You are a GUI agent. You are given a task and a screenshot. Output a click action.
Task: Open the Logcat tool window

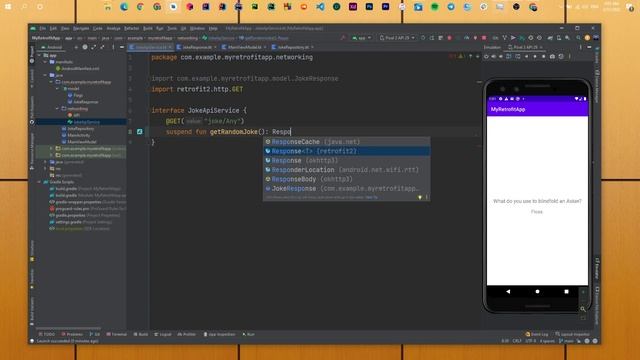(162, 334)
